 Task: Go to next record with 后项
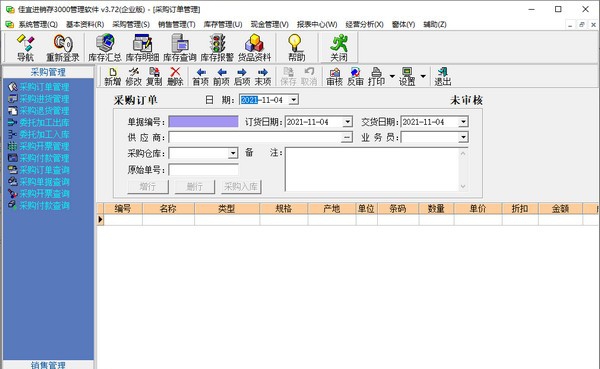point(242,77)
